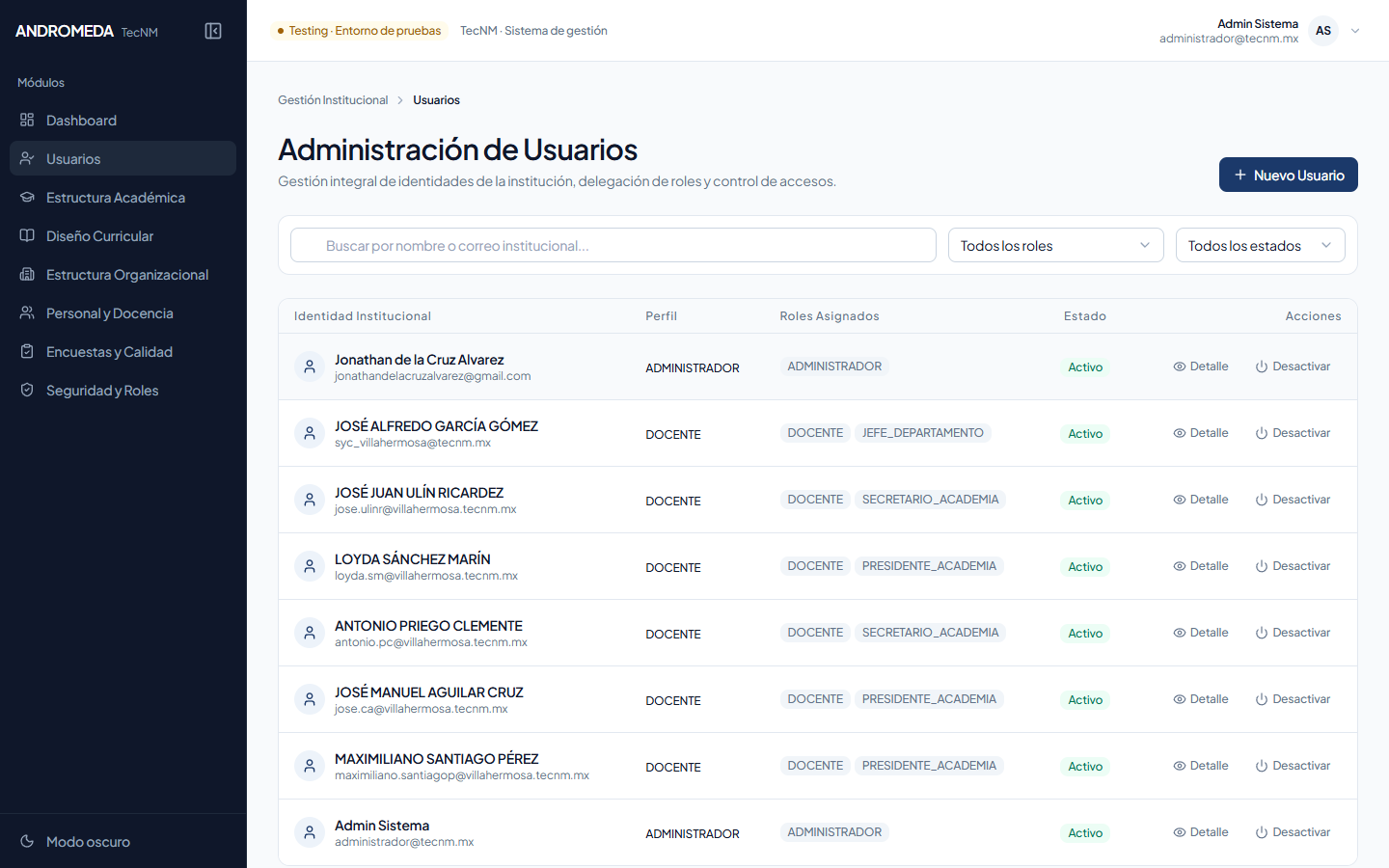Click the Personal y Docencia people icon
Screen dimensions: 1389x868
(27, 312)
